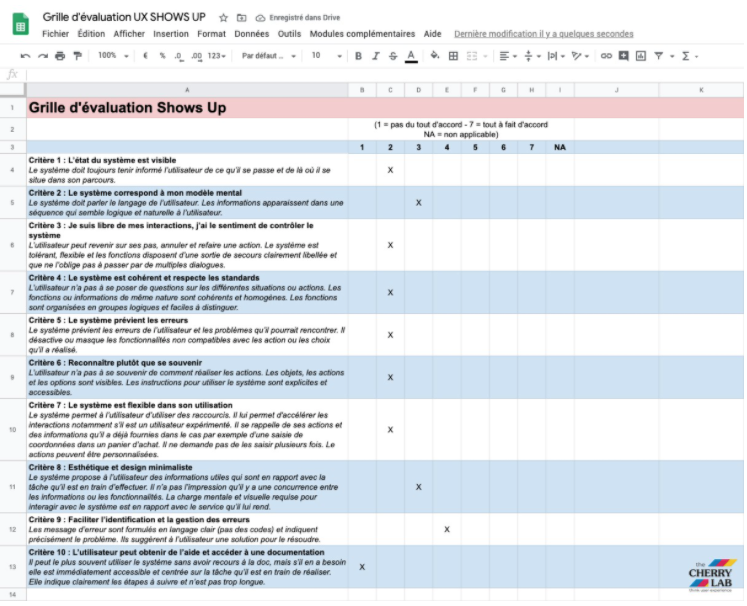Open the Données menu
This screenshot has width=747, height=606.
252,34
